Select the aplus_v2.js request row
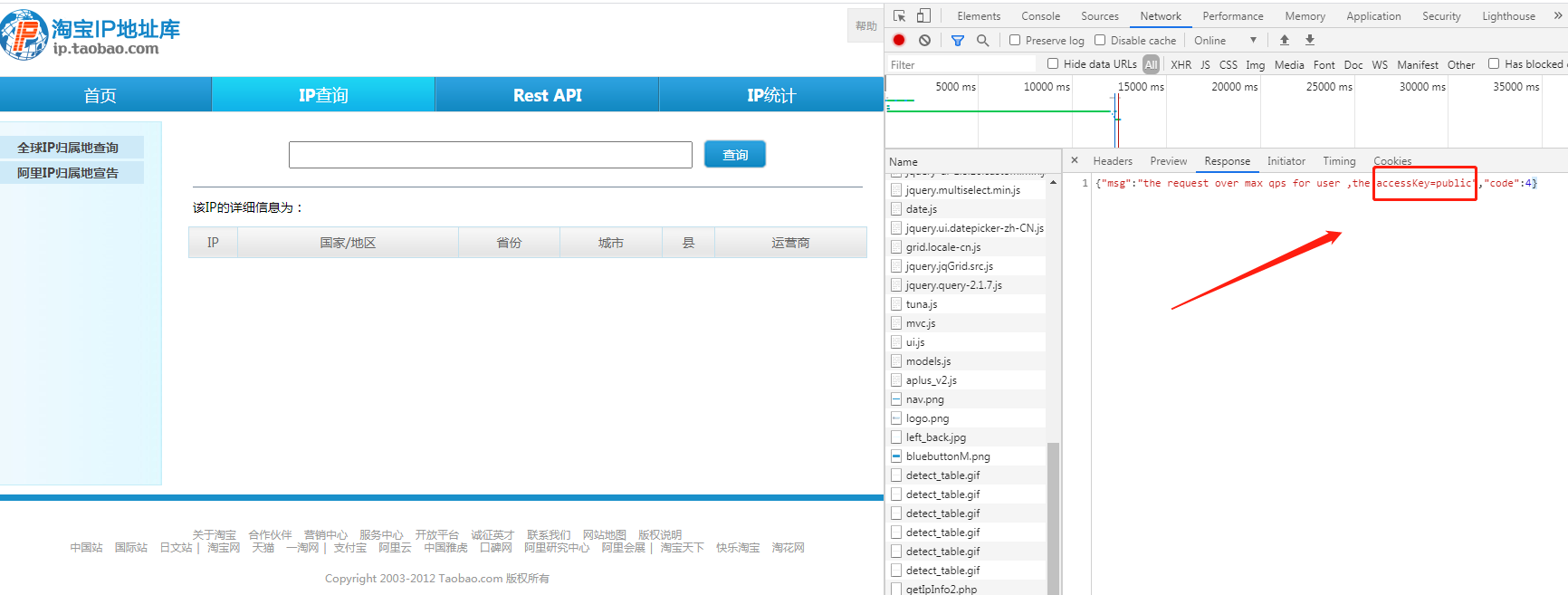The width and height of the screenshot is (1568, 595). coord(967,380)
